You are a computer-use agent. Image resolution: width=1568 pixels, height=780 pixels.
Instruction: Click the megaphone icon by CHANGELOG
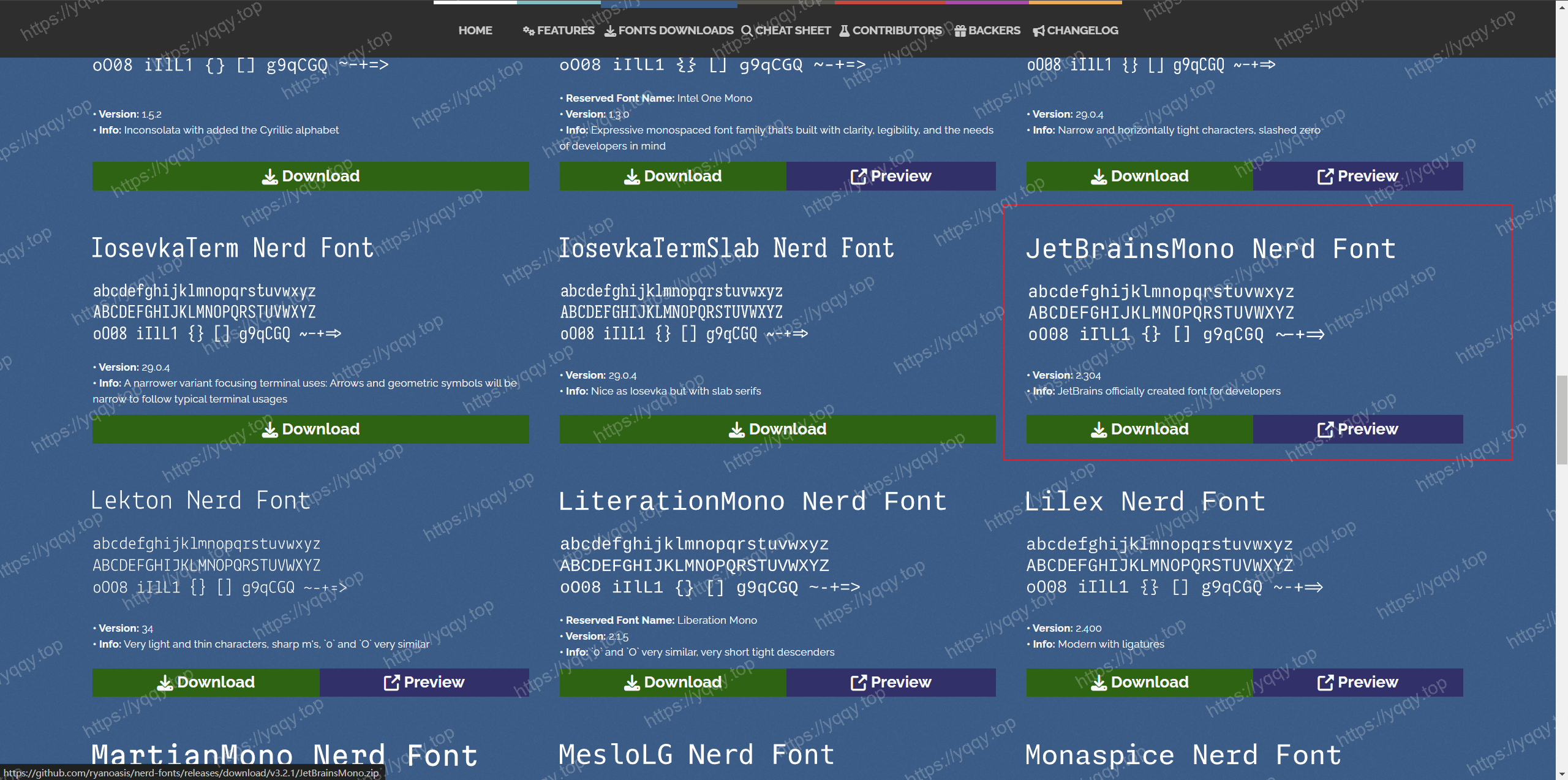pos(1039,31)
